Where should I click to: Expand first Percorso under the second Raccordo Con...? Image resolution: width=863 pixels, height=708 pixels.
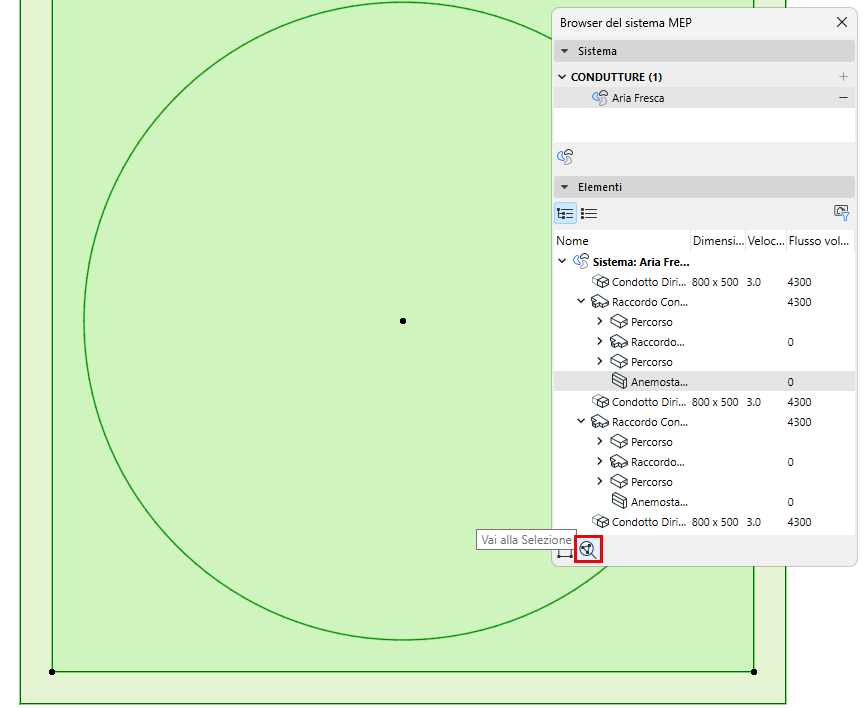click(x=600, y=441)
